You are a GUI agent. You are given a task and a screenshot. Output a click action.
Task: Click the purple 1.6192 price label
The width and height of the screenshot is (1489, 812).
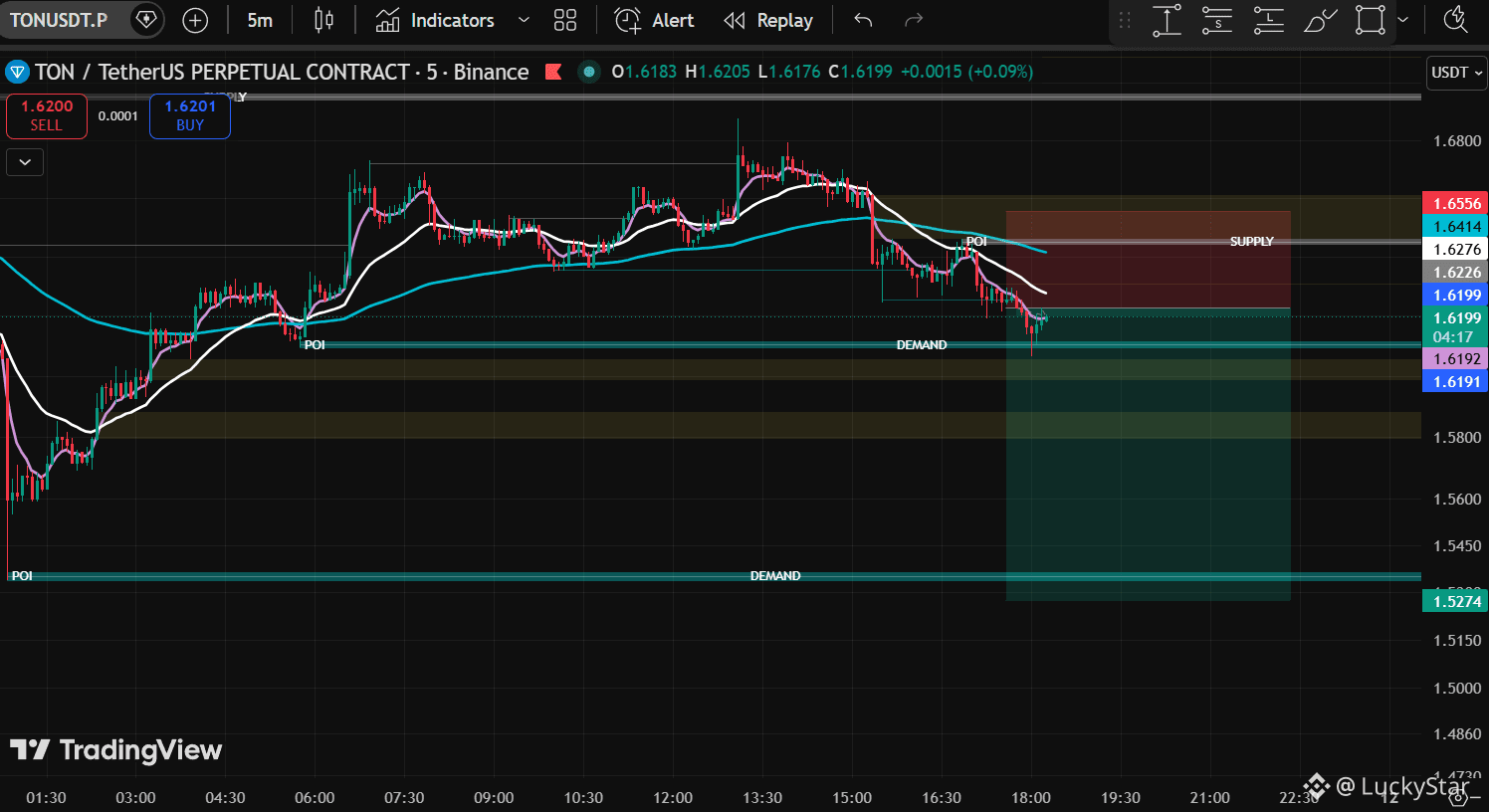(1455, 358)
